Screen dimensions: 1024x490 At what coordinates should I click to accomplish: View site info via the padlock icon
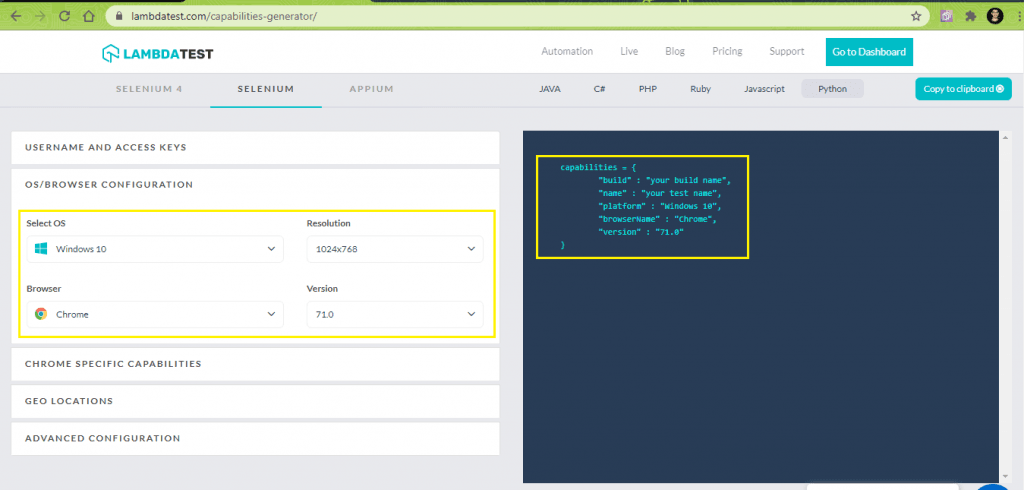point(118,16)
